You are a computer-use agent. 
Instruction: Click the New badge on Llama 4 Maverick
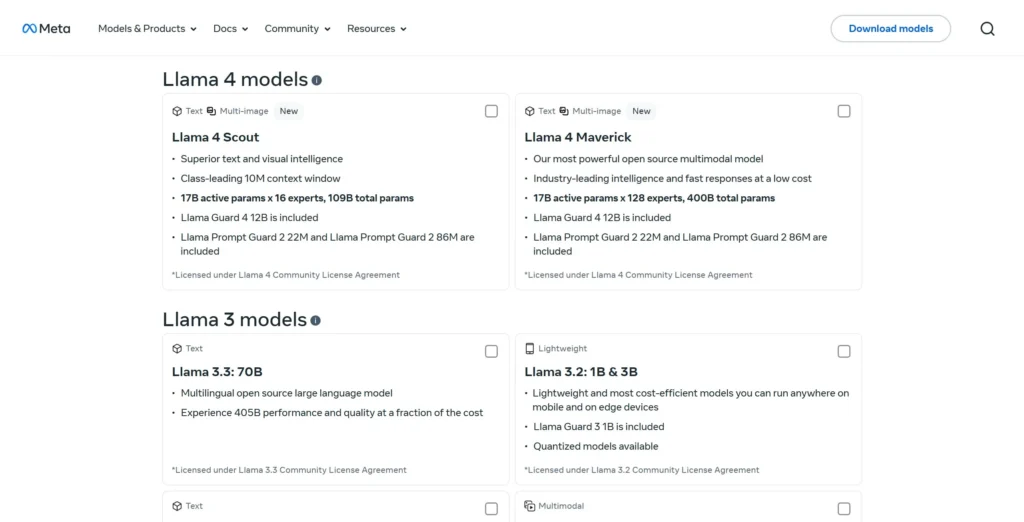coord(641,111)
